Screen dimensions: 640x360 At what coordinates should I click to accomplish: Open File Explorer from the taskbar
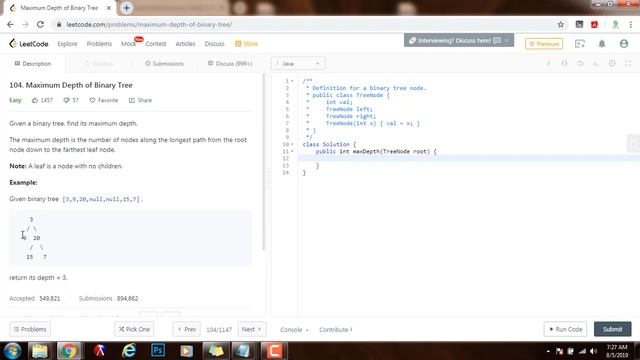(40, 351)
